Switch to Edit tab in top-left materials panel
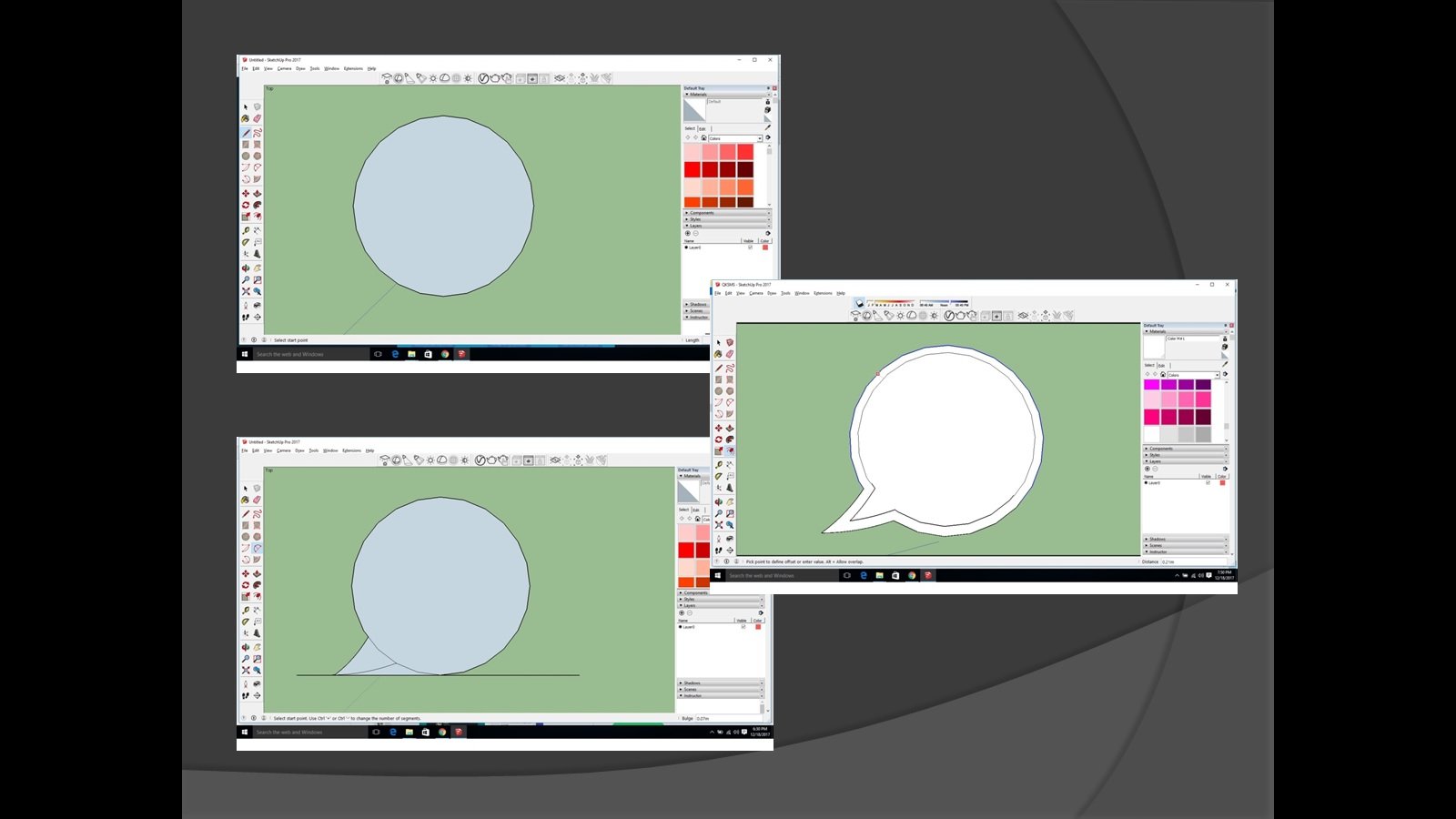 click(x=703, y=128)
